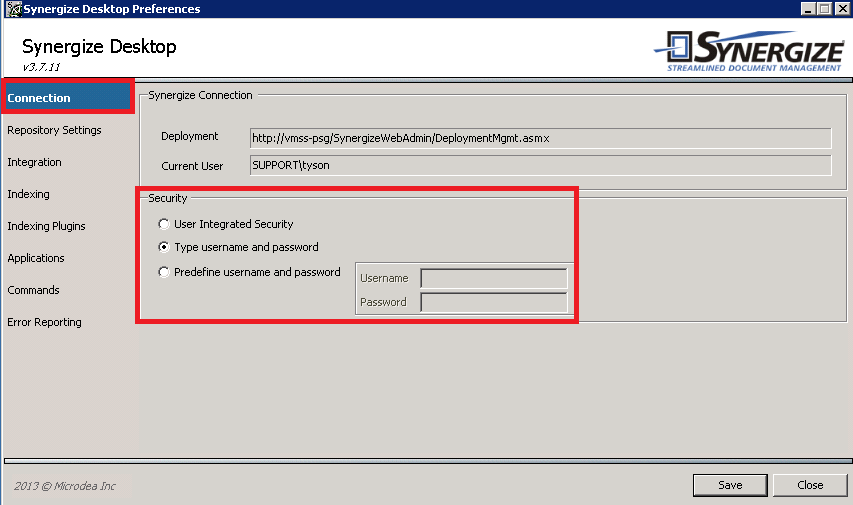Click the Synergize logo image
The height and width of the screenshot is (505, 853).
point(750,51)
